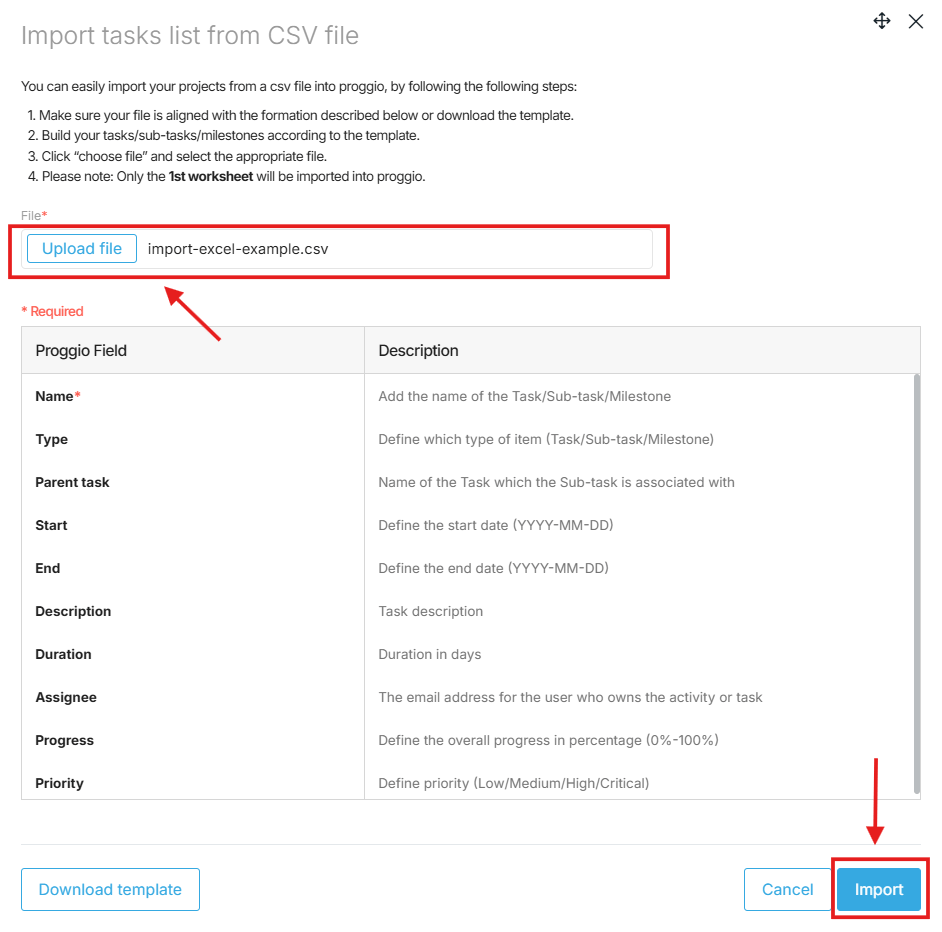Click the Task description text cell
Image resolution: width=942 pixels, height=932 pixels.
[x=430, y=611]
